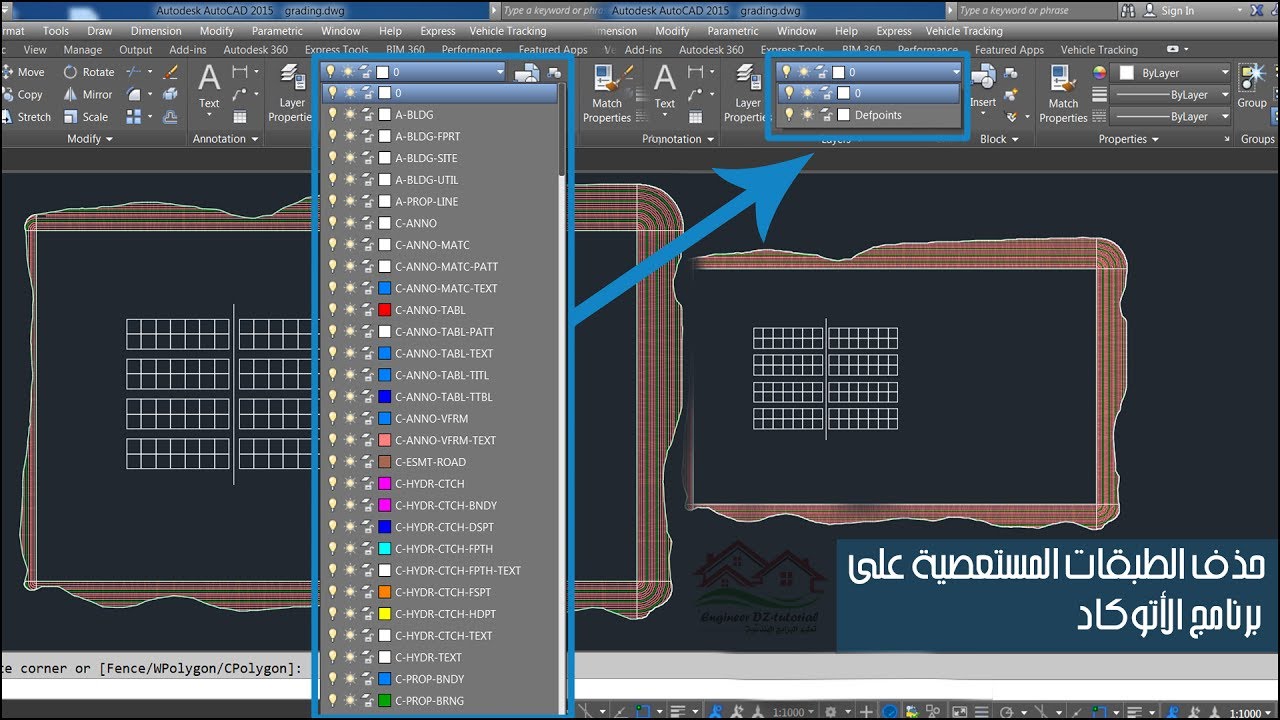Click the Trim tool icon
The width and height of the screenshot is (1280, 720).
click(x=134, y=72)
